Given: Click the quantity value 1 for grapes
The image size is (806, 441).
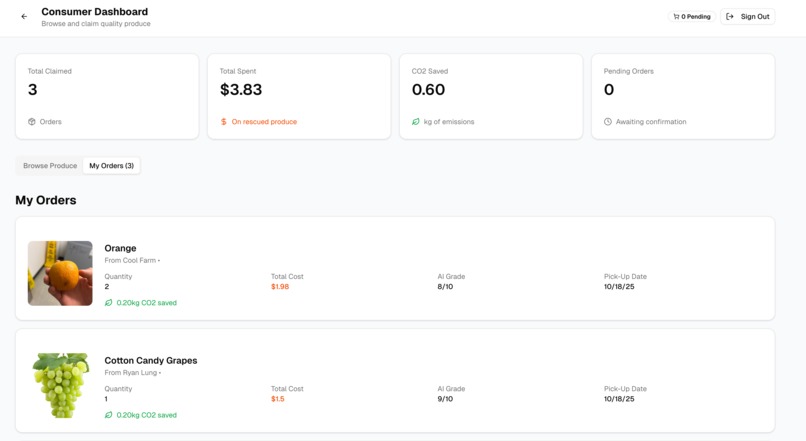Looking at the screenshot, I should click(x=106, y=399).
